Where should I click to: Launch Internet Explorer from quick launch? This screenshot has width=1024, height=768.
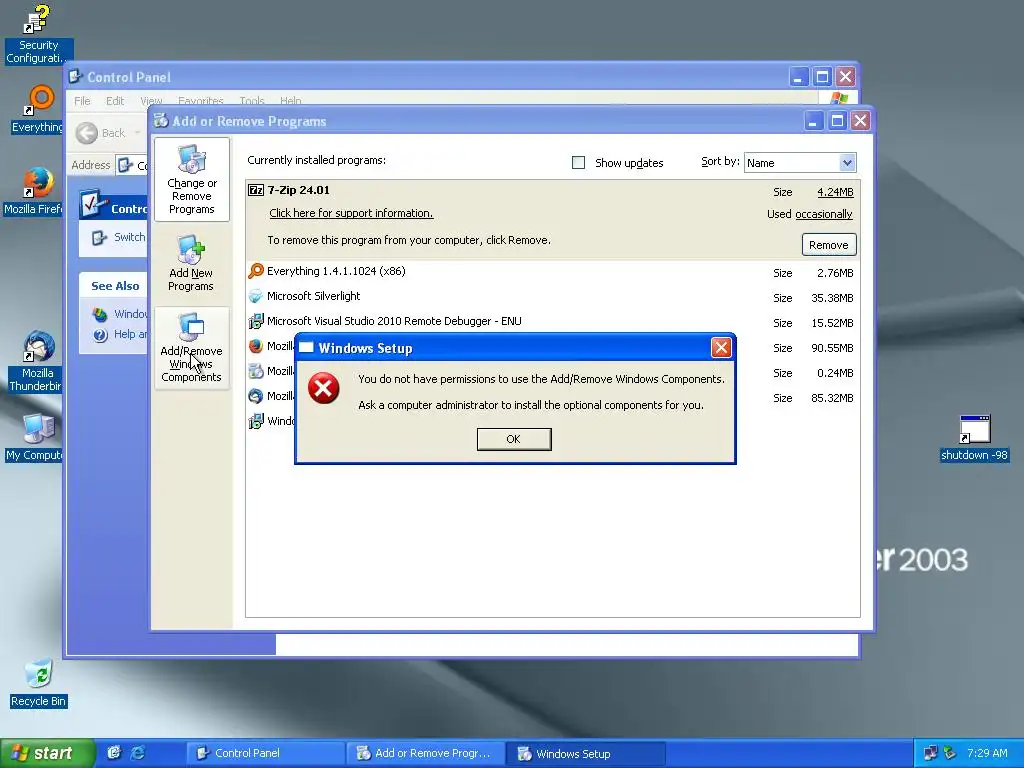pos(138,753)
